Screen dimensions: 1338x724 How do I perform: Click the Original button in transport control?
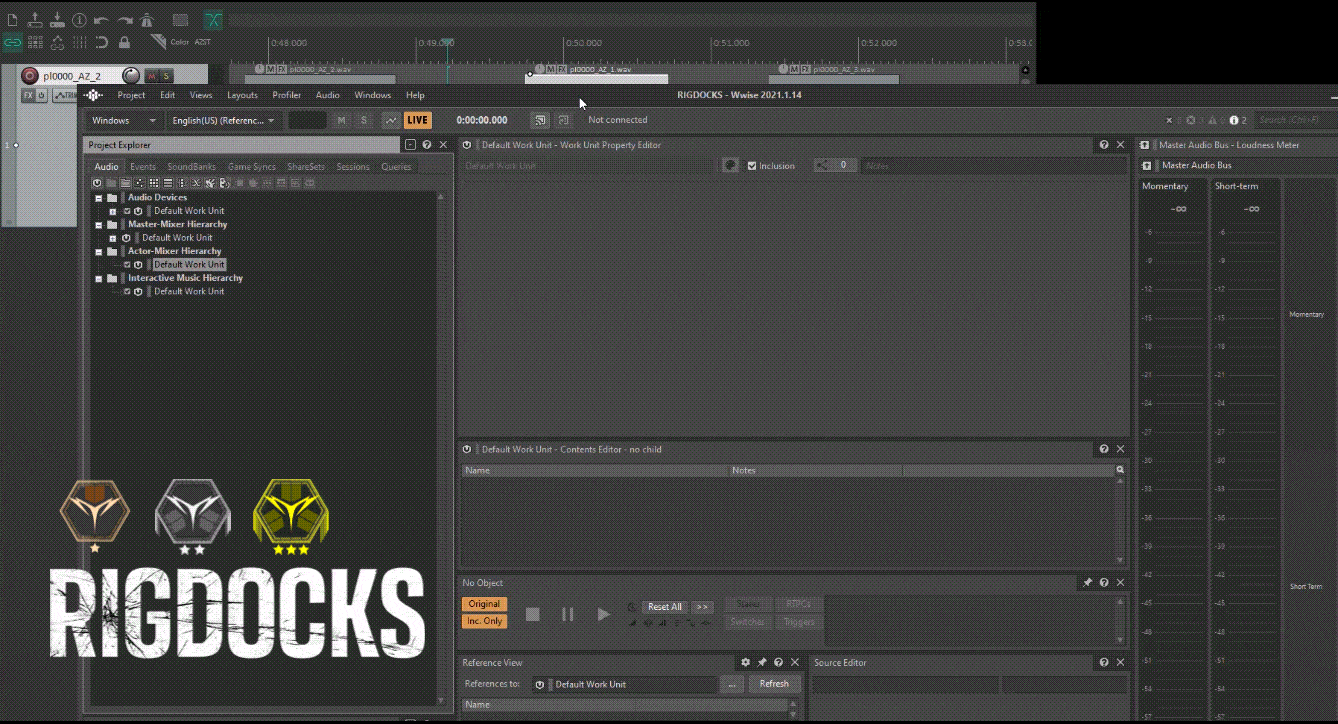click(484, 604)
